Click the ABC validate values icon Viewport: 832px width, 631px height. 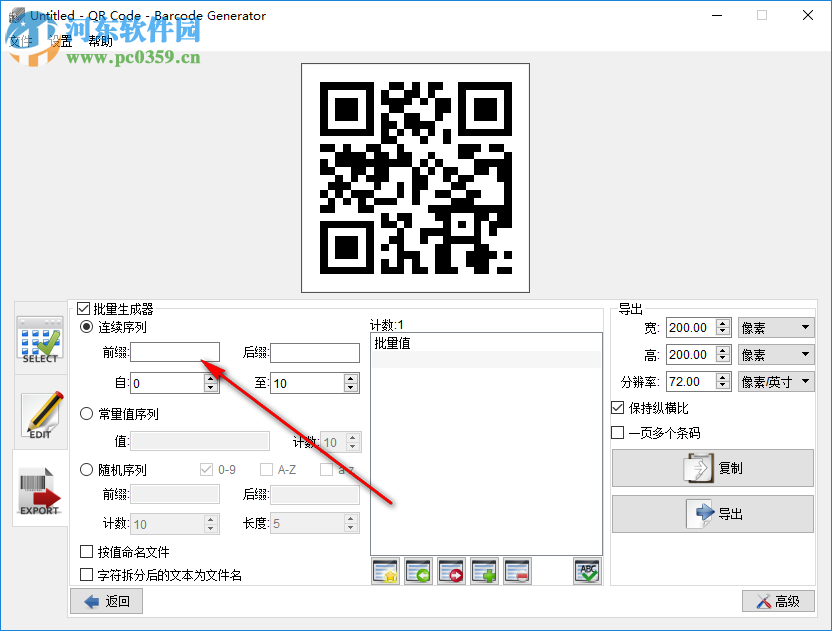pos(587,571)
